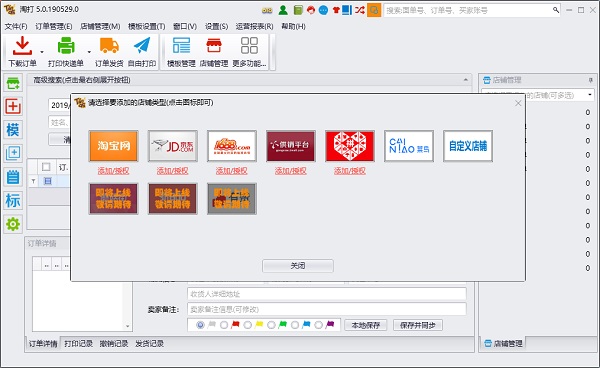Open the 窗口(V) menu
Viewport: 600px width, 368px height.
click(x=185, y=26)
